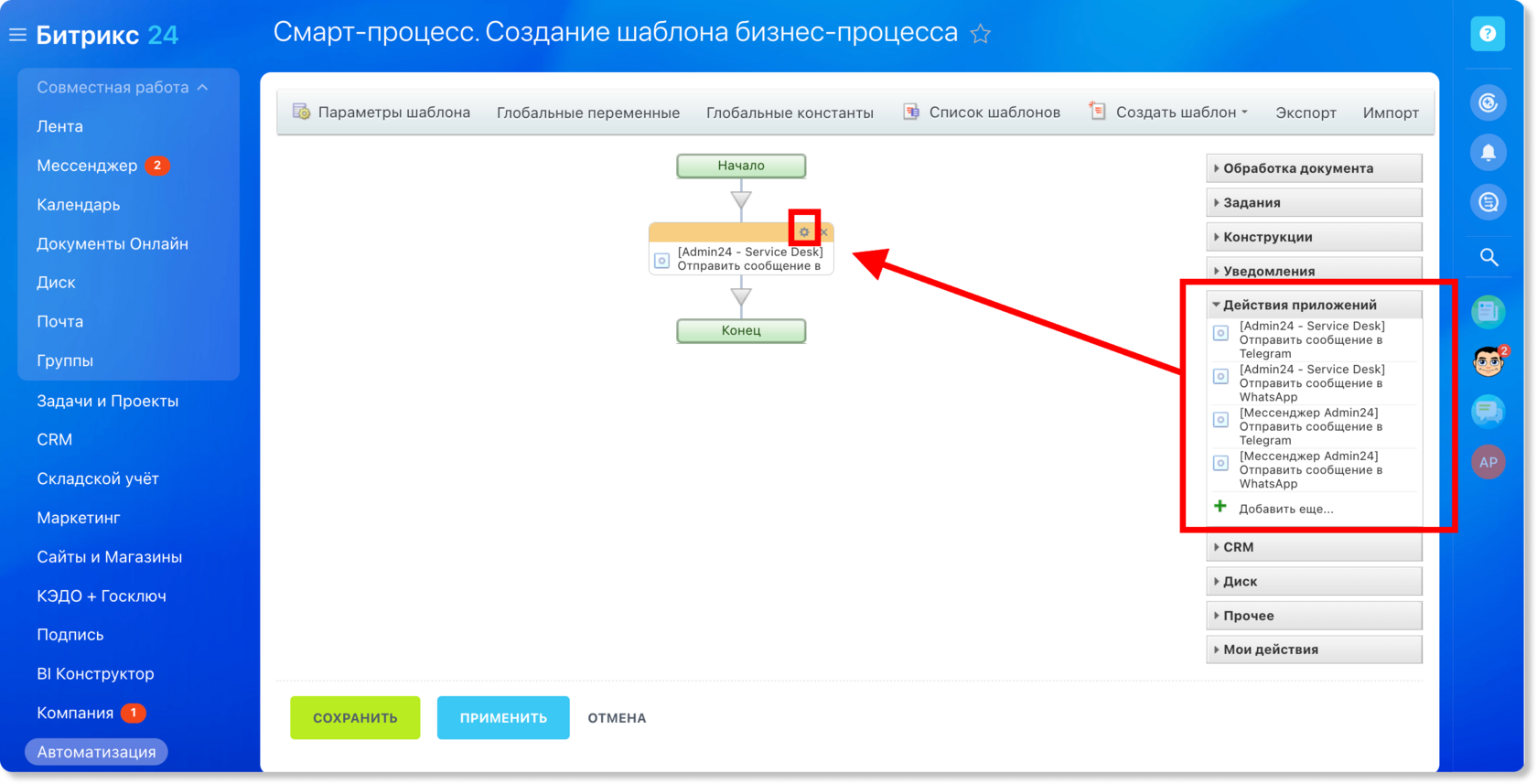This screenshot has height=784, width=1537.
Task: Open Лента in the left menu
Action: point(59,126)
